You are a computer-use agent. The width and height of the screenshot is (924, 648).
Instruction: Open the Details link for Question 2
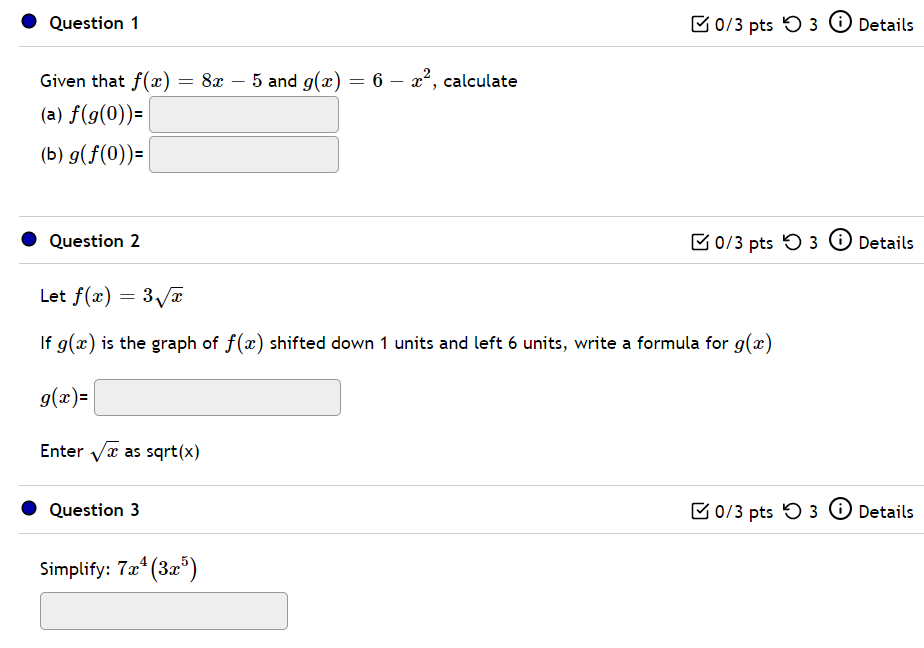coord(886,243)
